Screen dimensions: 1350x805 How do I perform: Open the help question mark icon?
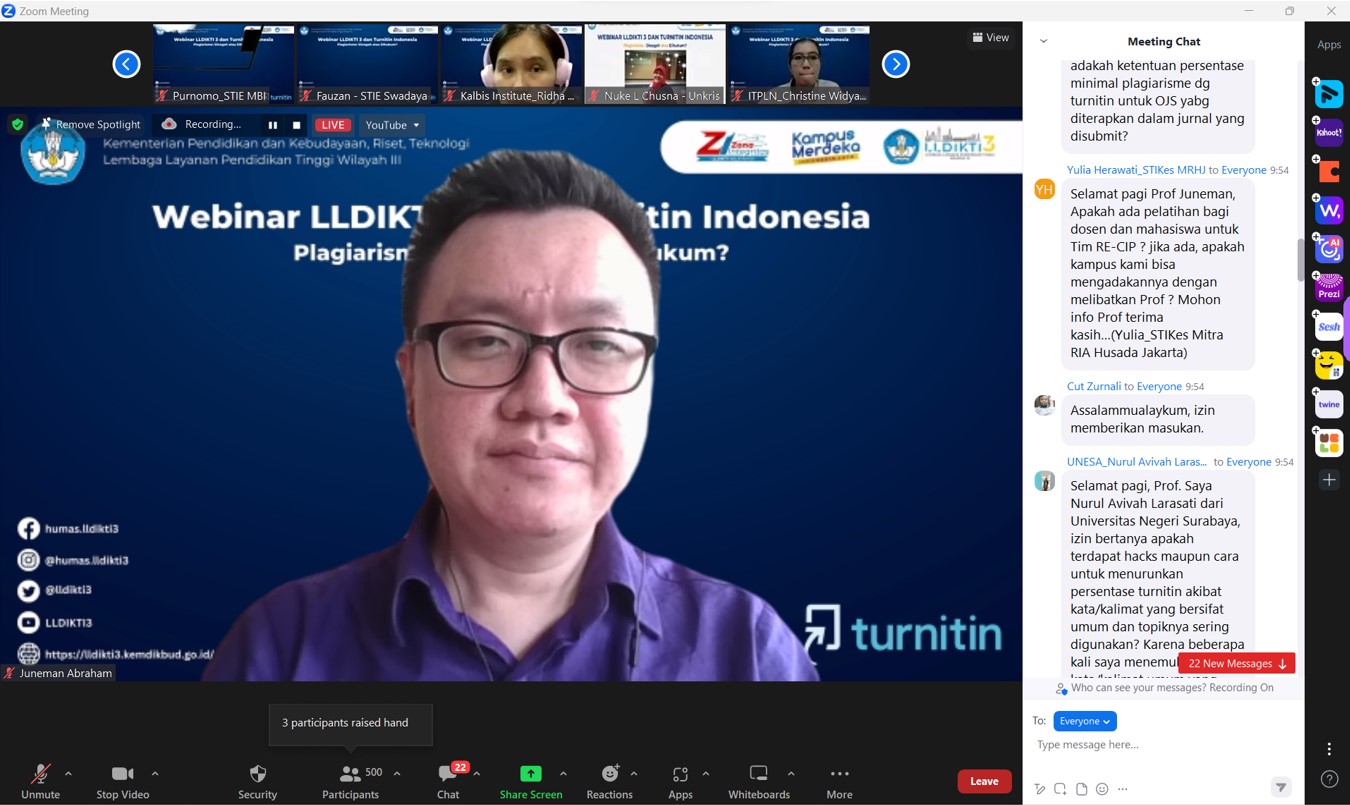pyautogui.click(x=1329, y=779)
